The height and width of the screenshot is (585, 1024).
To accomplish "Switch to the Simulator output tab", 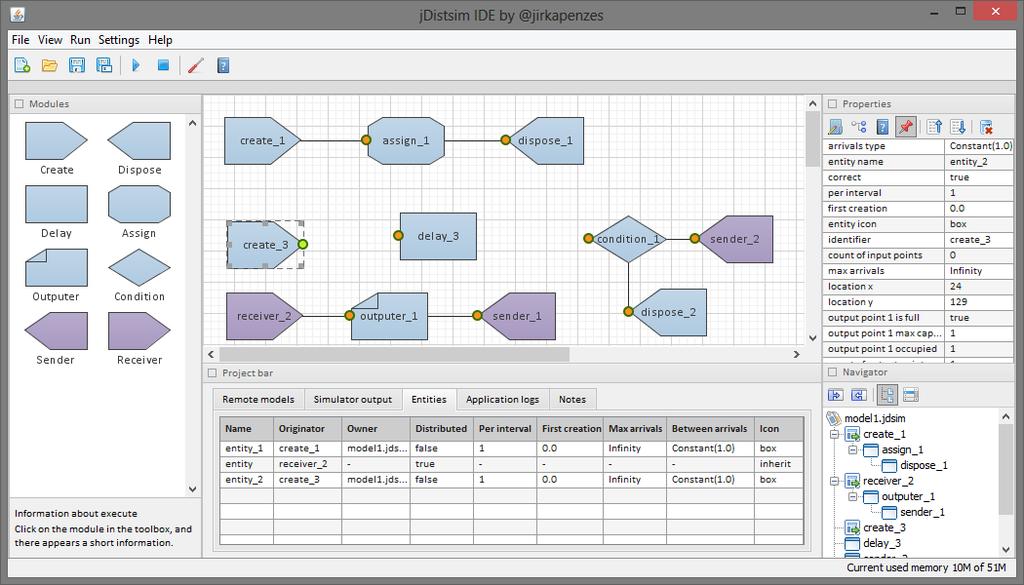I will [x=353, y=400].
